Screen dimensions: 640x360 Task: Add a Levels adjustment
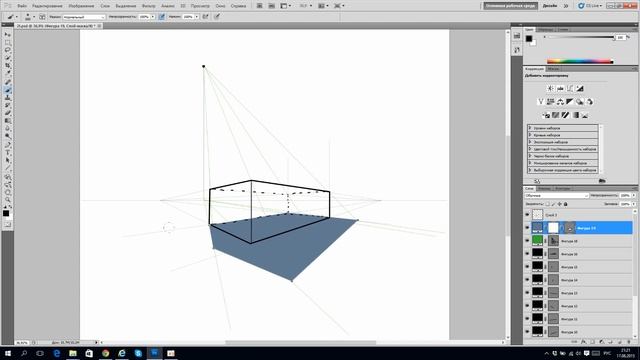tap(560, 89)
